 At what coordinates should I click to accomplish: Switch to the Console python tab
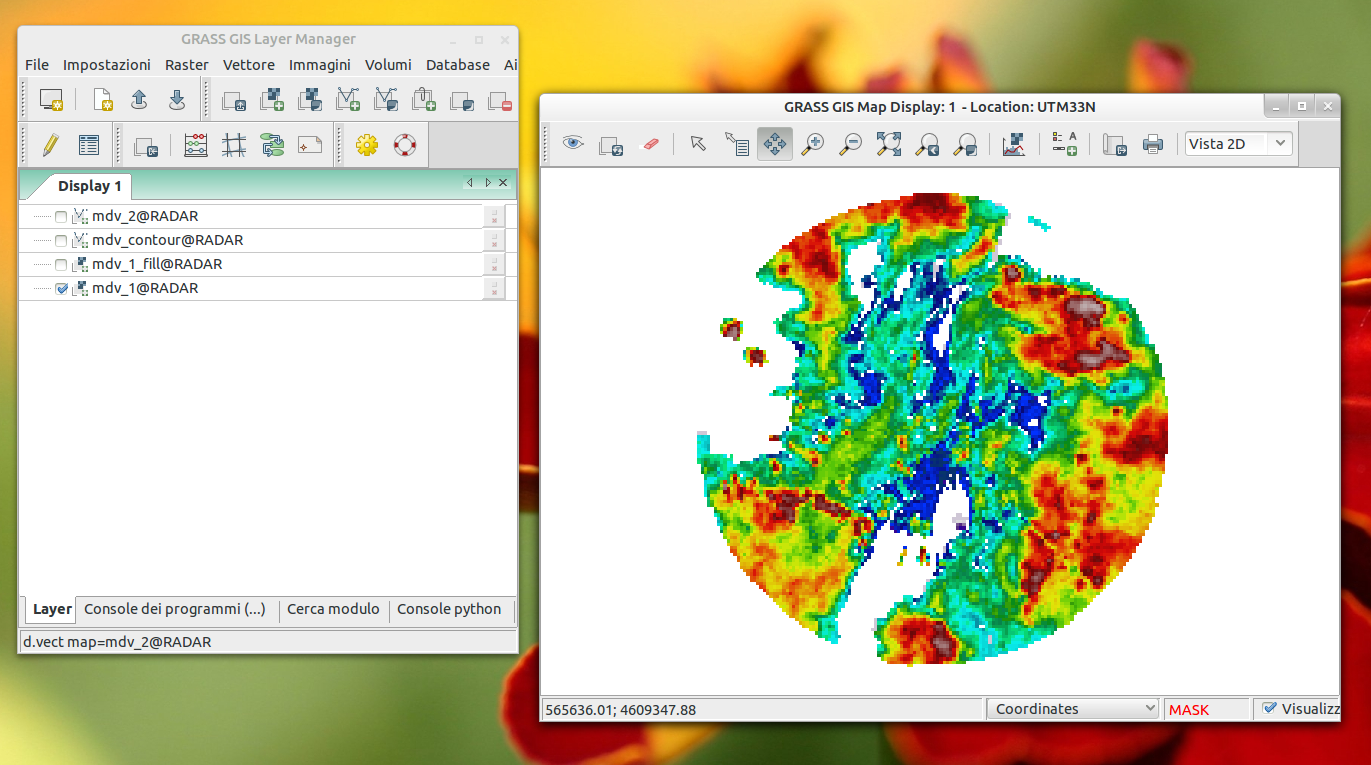coord(449,609)
